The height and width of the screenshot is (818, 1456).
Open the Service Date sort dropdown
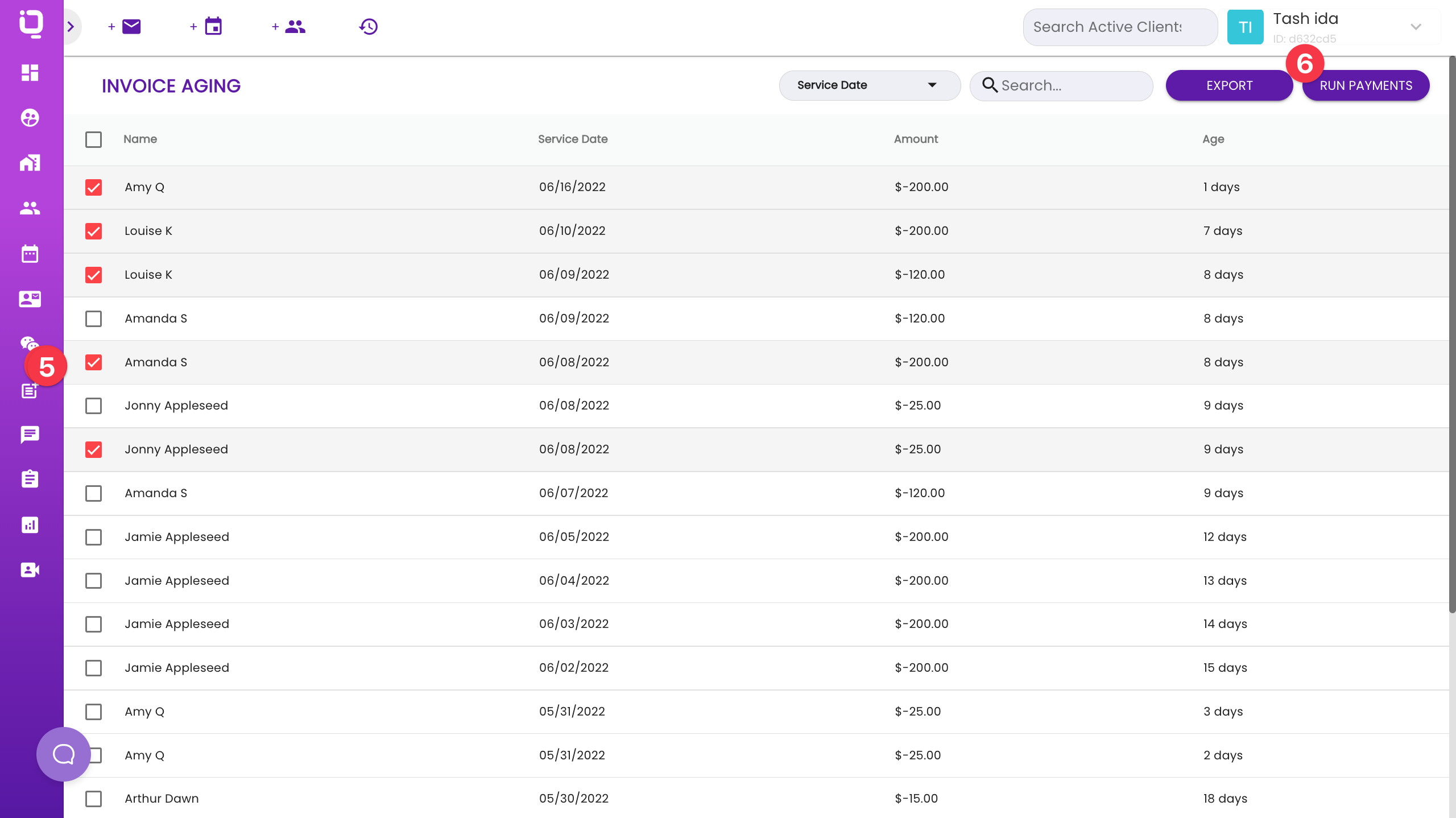[x=869, y=85]
